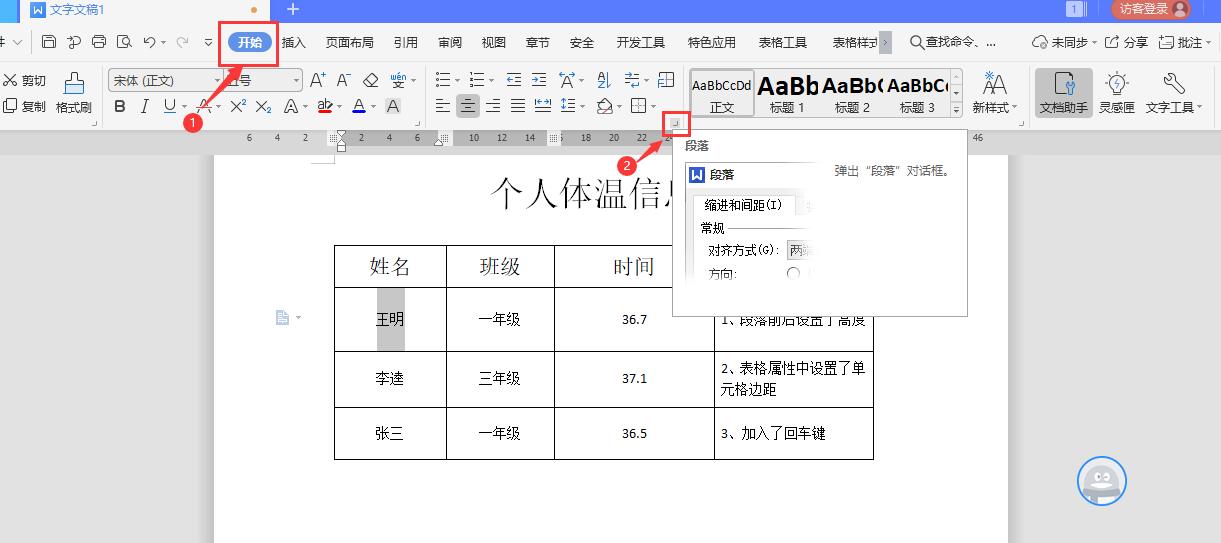Click the Undo arrow
The height and width of the screenshot is (543, 1221).
point(149,42)
